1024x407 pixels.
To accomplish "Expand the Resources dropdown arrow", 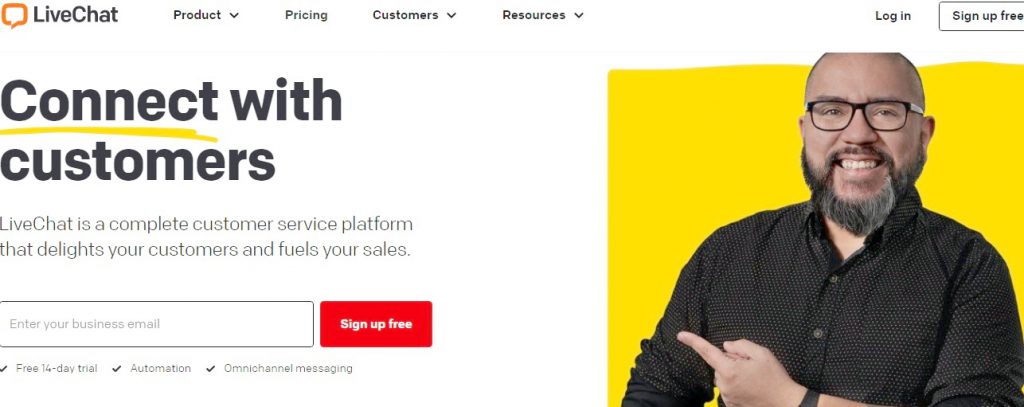I will [578, 16].
